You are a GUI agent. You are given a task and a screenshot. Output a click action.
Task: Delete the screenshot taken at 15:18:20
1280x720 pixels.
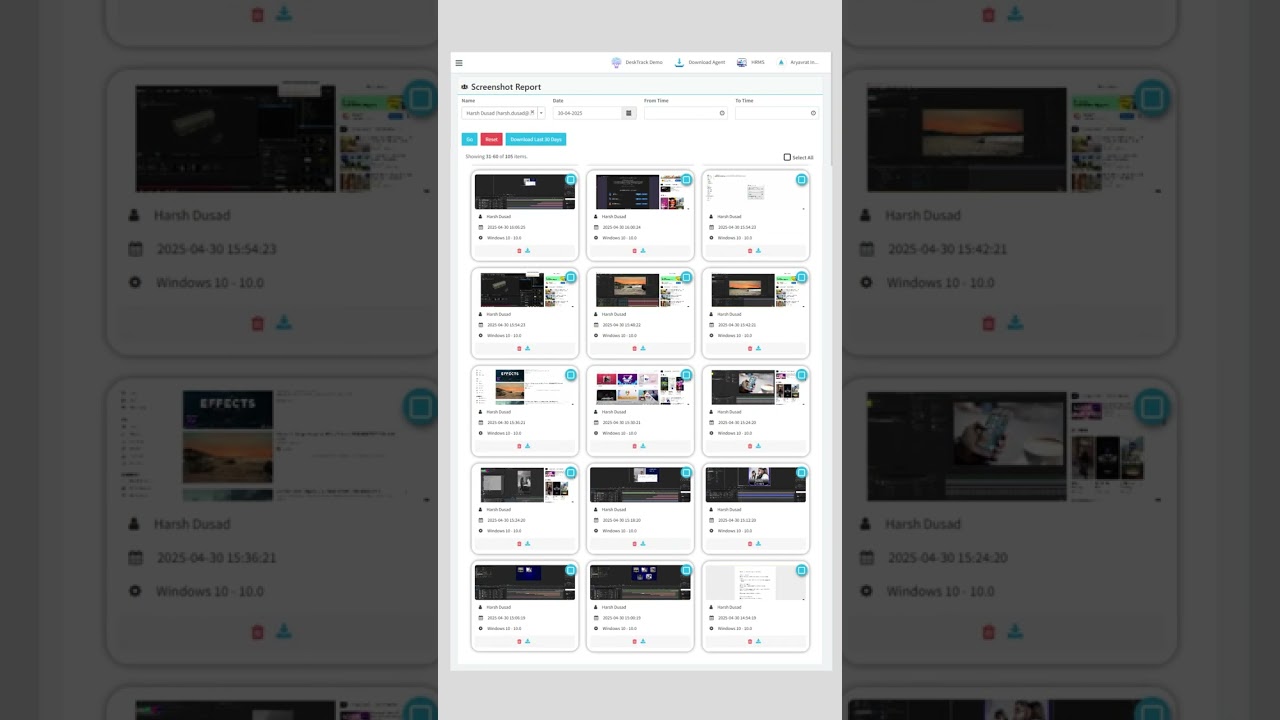[634, 544]
